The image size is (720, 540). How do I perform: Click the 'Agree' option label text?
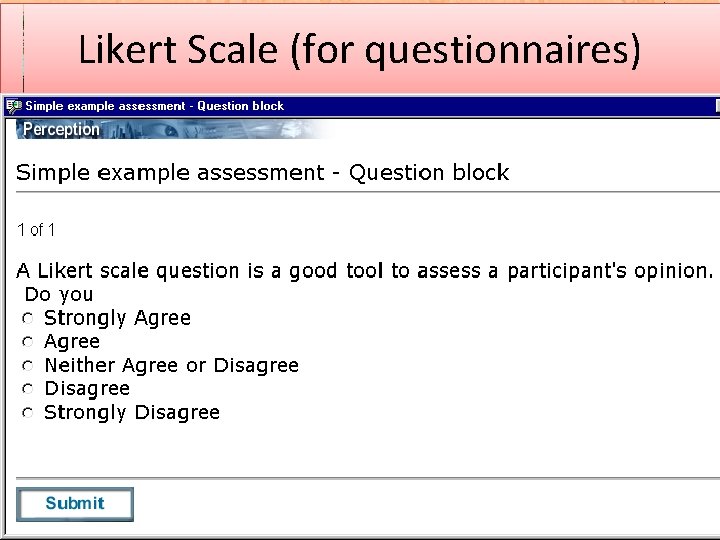coord(72,341)
